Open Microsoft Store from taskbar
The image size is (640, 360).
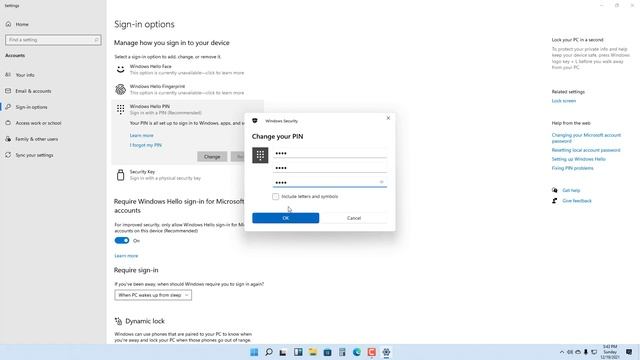coord(327,352)
